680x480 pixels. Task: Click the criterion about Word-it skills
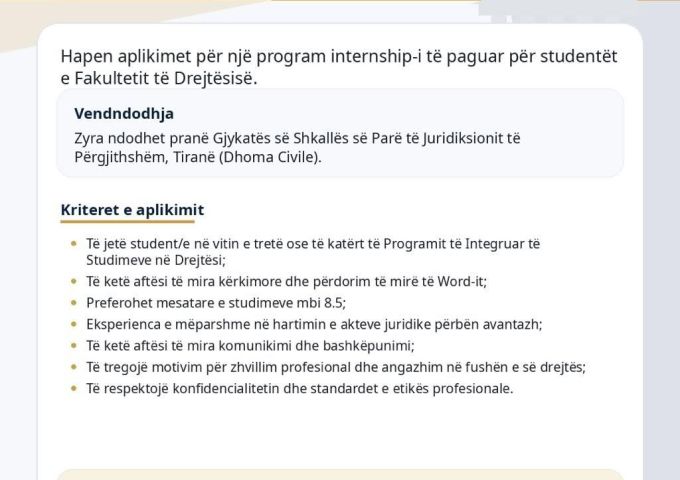286,281
